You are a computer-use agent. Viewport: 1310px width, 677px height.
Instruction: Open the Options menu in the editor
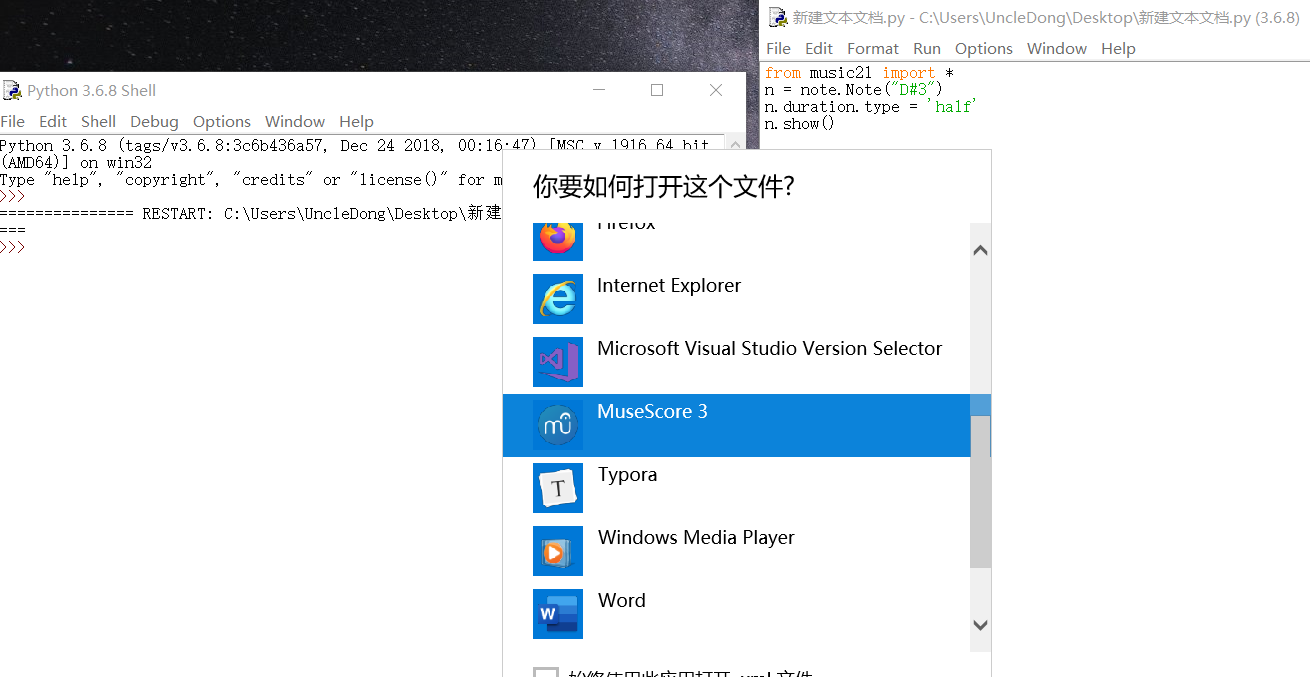(x=983, y=48)
